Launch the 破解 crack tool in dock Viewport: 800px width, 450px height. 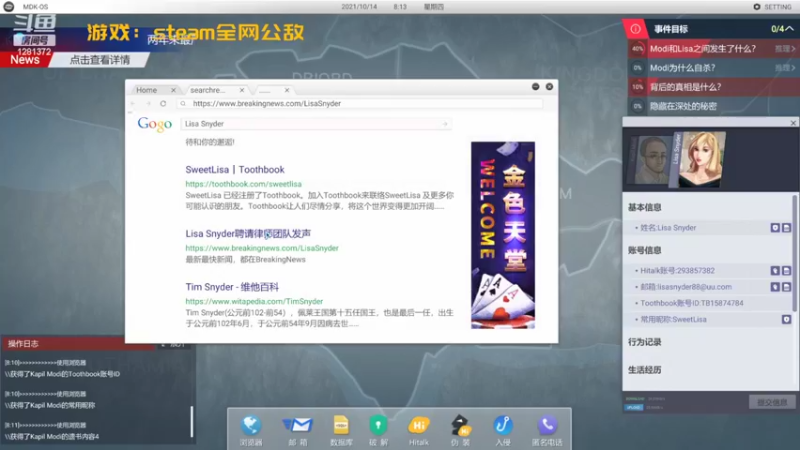click(378, 430)
